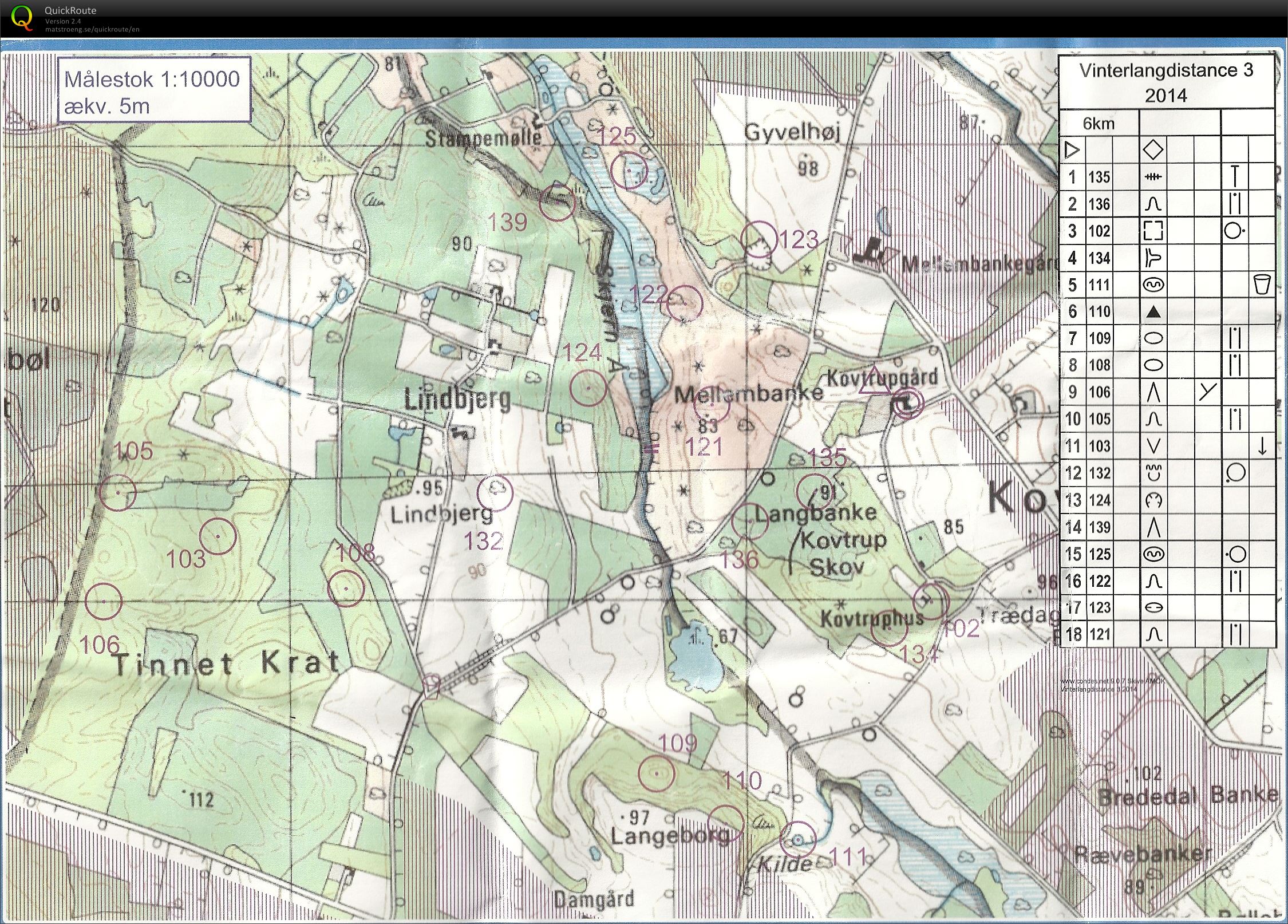1288x924 pixels.
Task: Select the Kovtruphus place name
Action: click(x=871, y=619)
